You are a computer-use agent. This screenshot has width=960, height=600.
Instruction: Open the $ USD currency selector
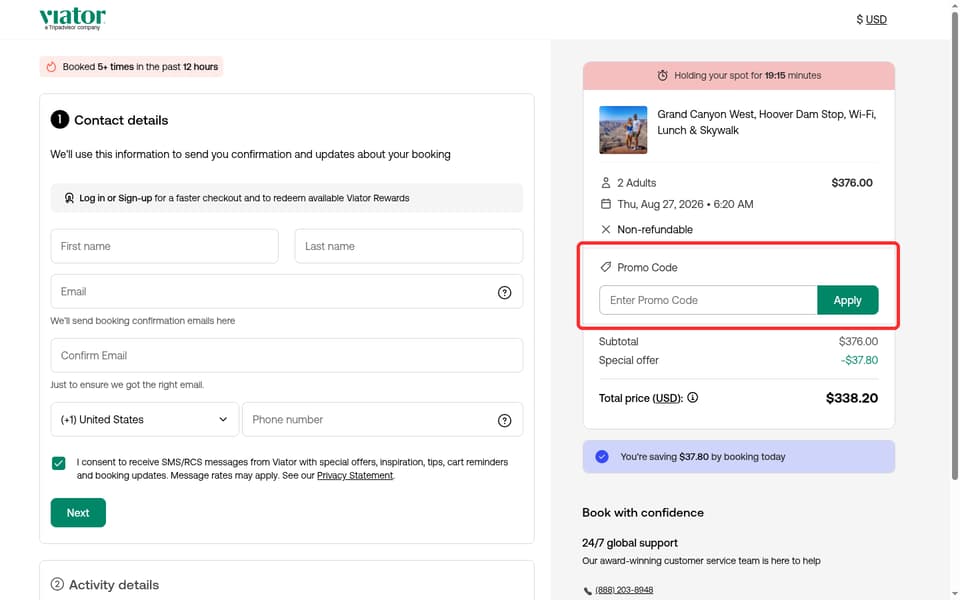pos(871,19)
